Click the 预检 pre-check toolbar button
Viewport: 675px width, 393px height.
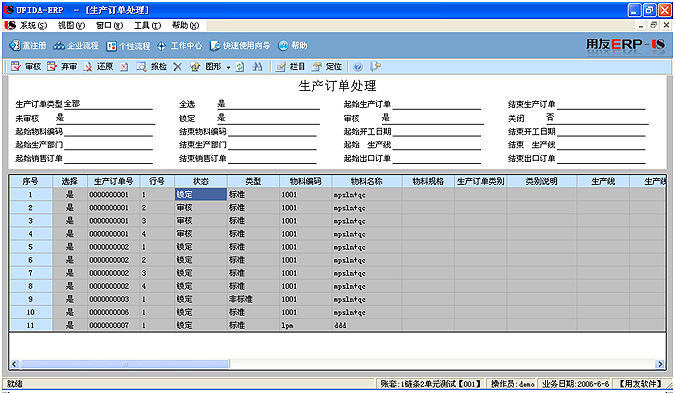click(152, 67)
